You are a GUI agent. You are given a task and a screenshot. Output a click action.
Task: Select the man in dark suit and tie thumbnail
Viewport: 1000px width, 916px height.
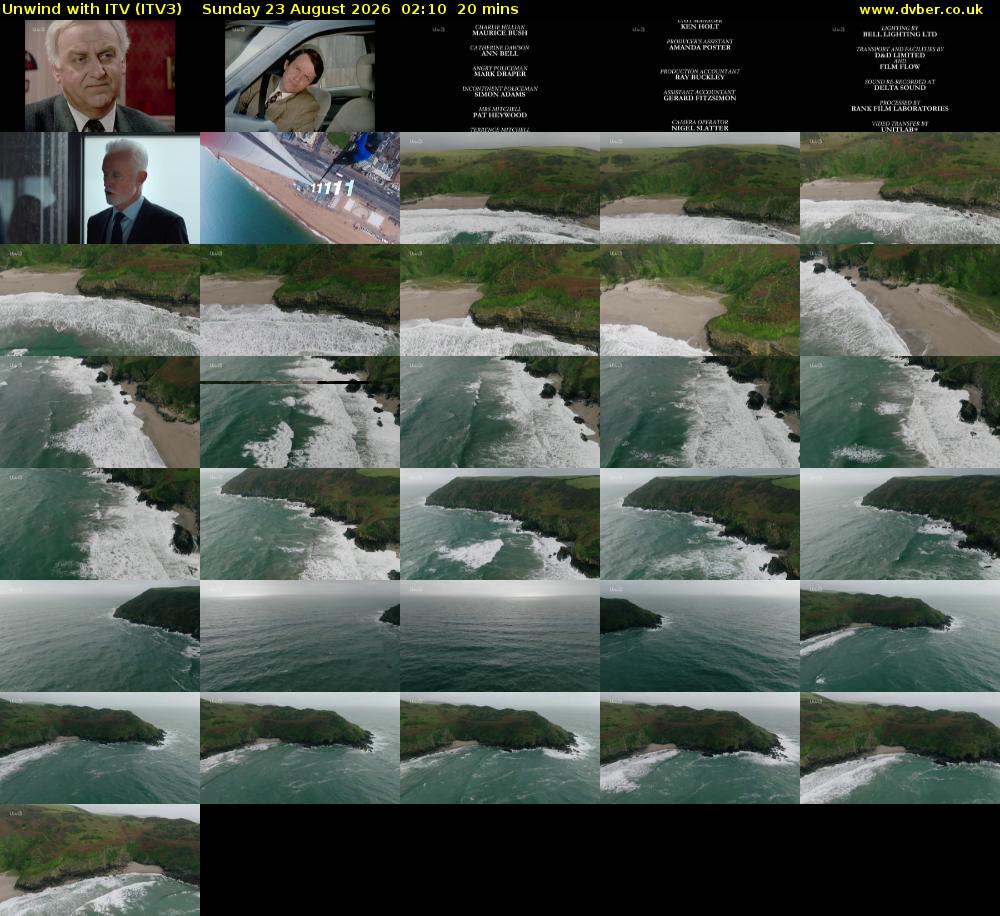(x=99, y=188)
